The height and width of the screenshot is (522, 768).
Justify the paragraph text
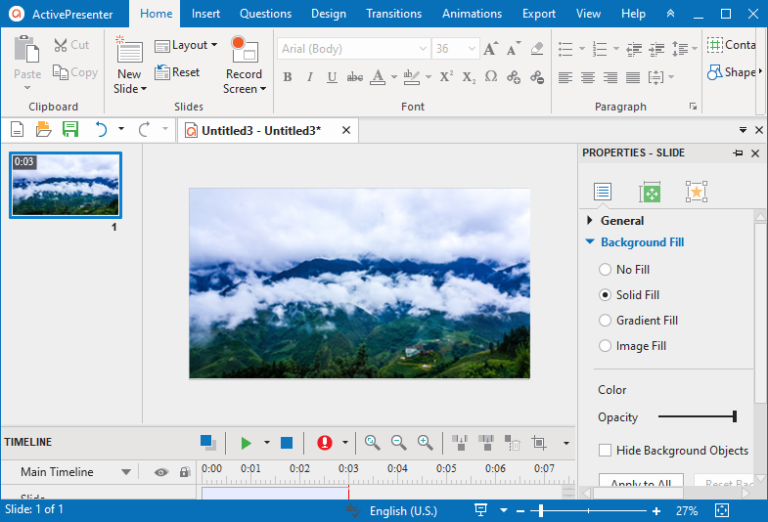(633, 77)
